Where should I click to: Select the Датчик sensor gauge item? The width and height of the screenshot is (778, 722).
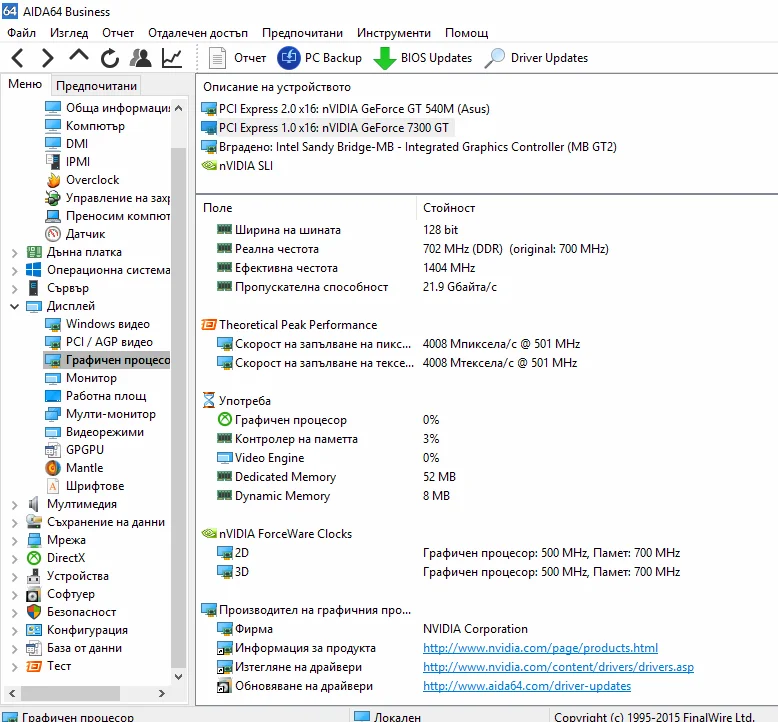tap(75, 234)
